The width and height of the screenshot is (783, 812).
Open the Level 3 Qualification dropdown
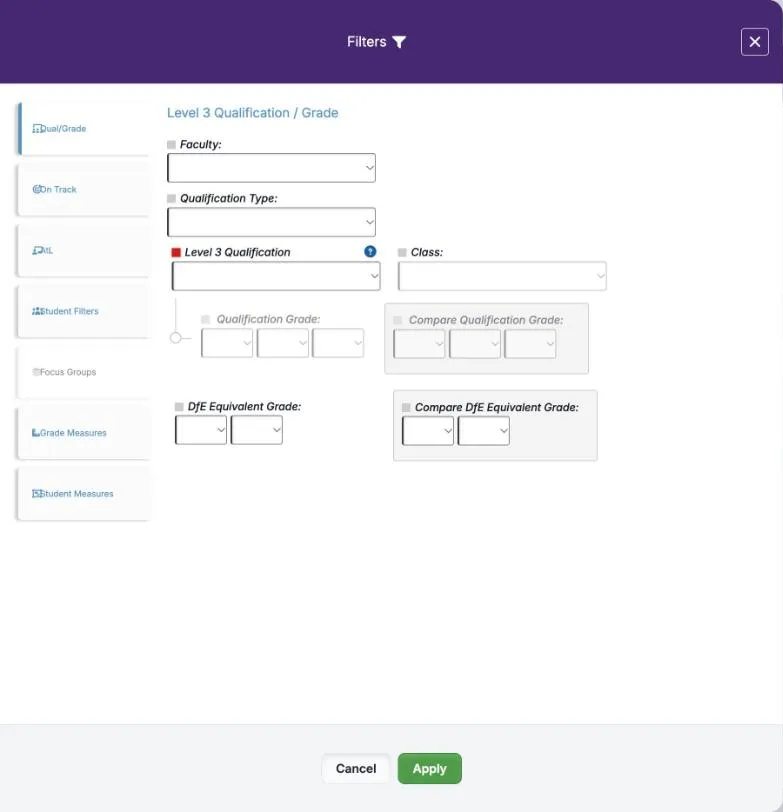[x=276, y=276]
